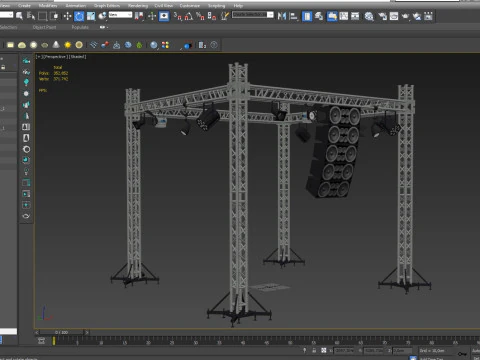Open the Schematic View
The image size is (480, 360).
[355, 16]
